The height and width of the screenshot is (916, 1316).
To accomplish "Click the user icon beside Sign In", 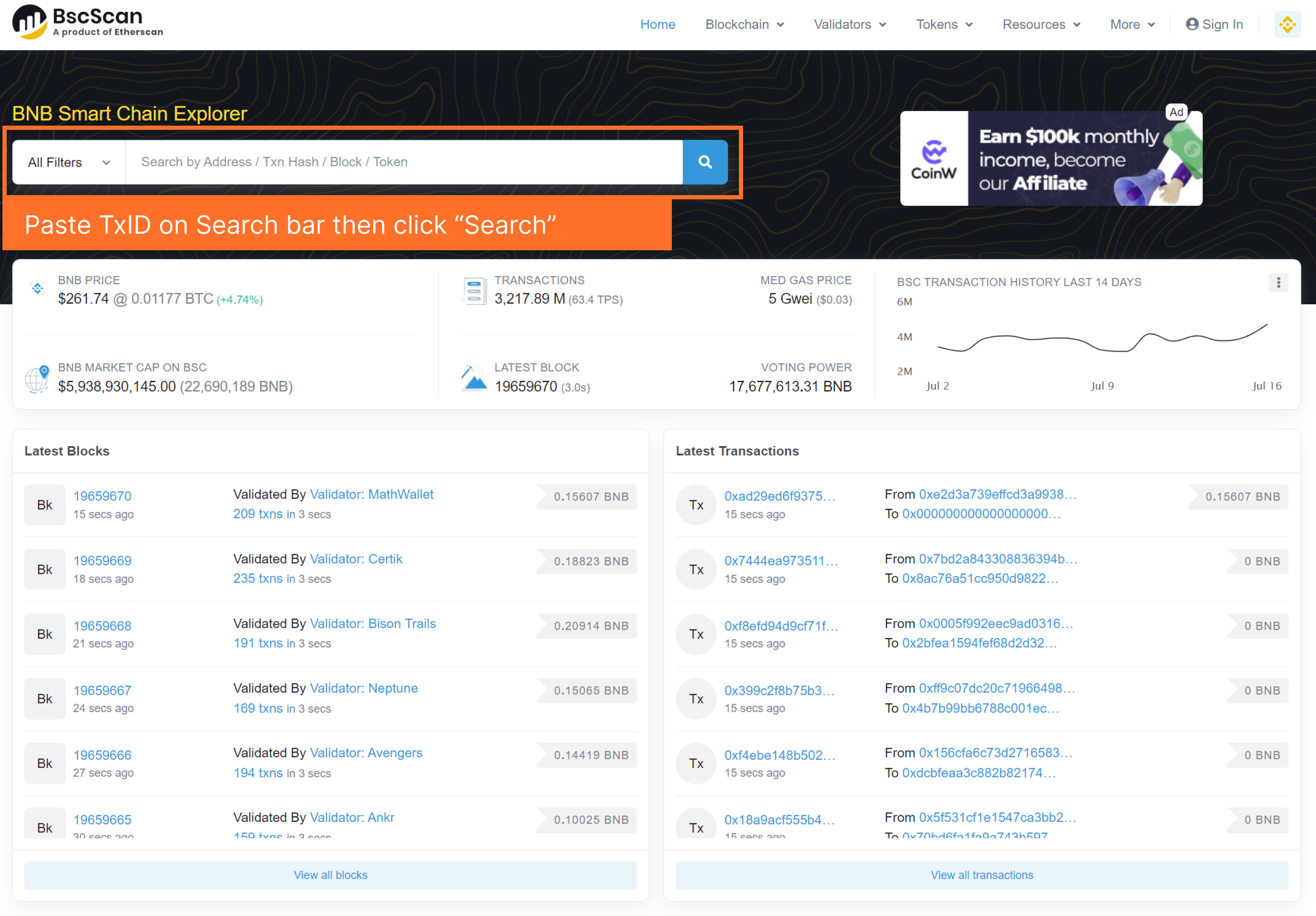I will (x=1192, y=24).
